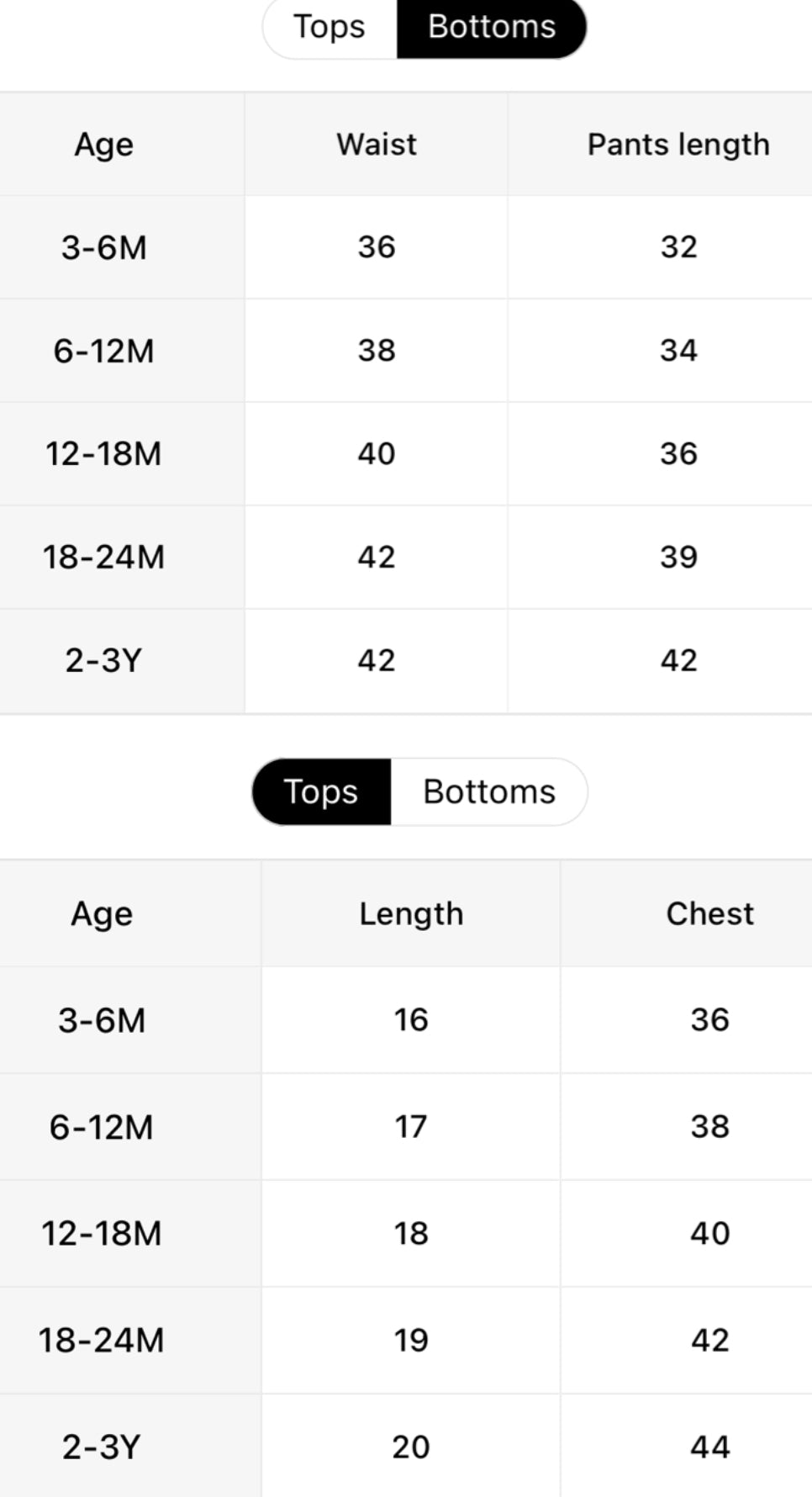Select the 2-3Y row label in the Chest table
The width and height of the screenshot is (812, 1497).
(102, 1447)
